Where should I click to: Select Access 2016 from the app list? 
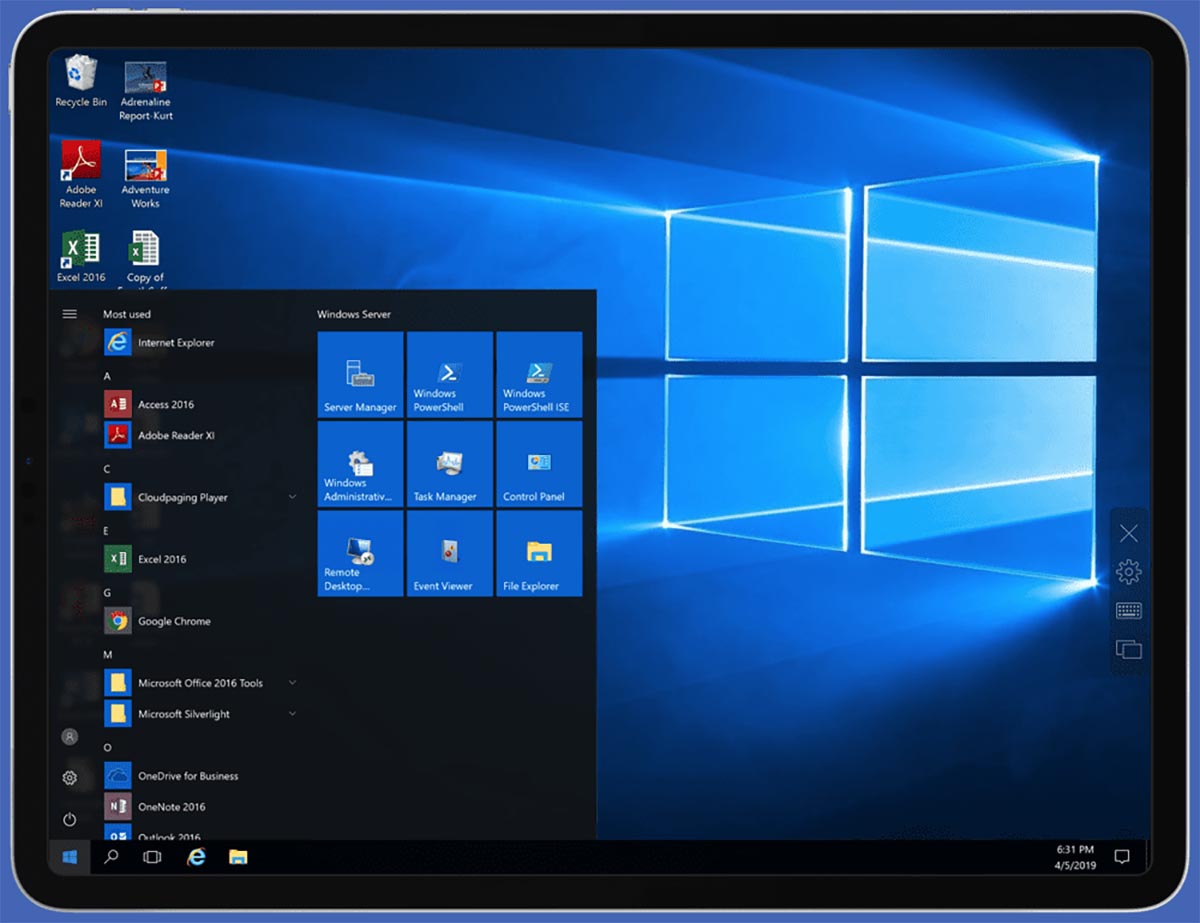[166, 404]
